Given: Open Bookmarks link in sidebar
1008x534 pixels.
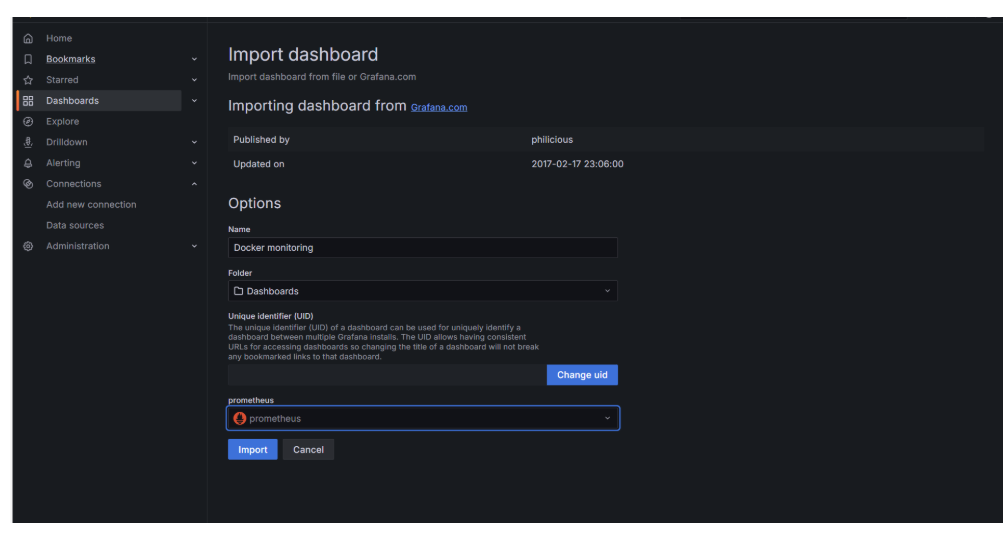Looking at the screenshot, I should click(x=71, y=59).
